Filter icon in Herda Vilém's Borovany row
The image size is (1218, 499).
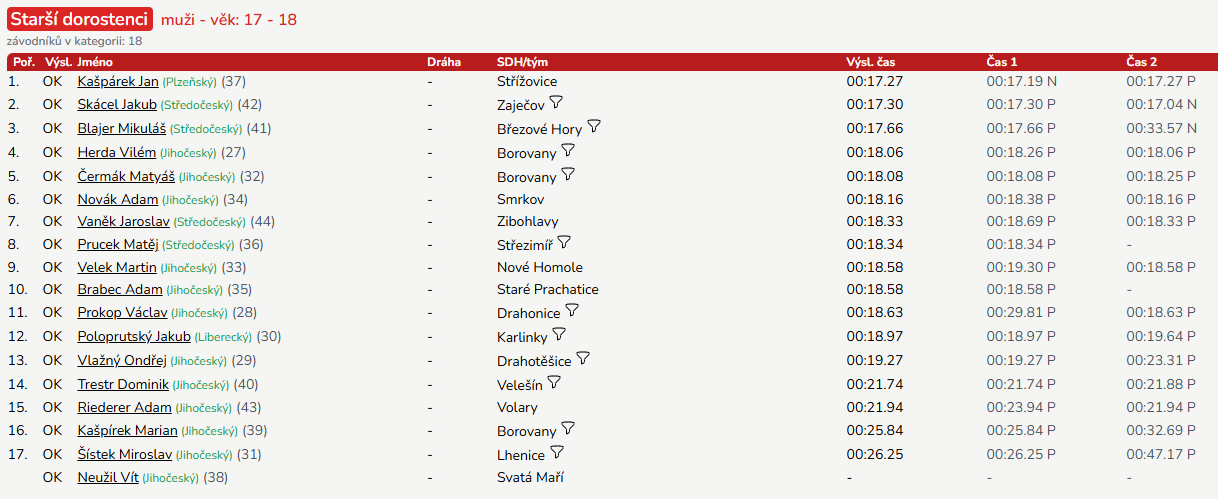568,150
